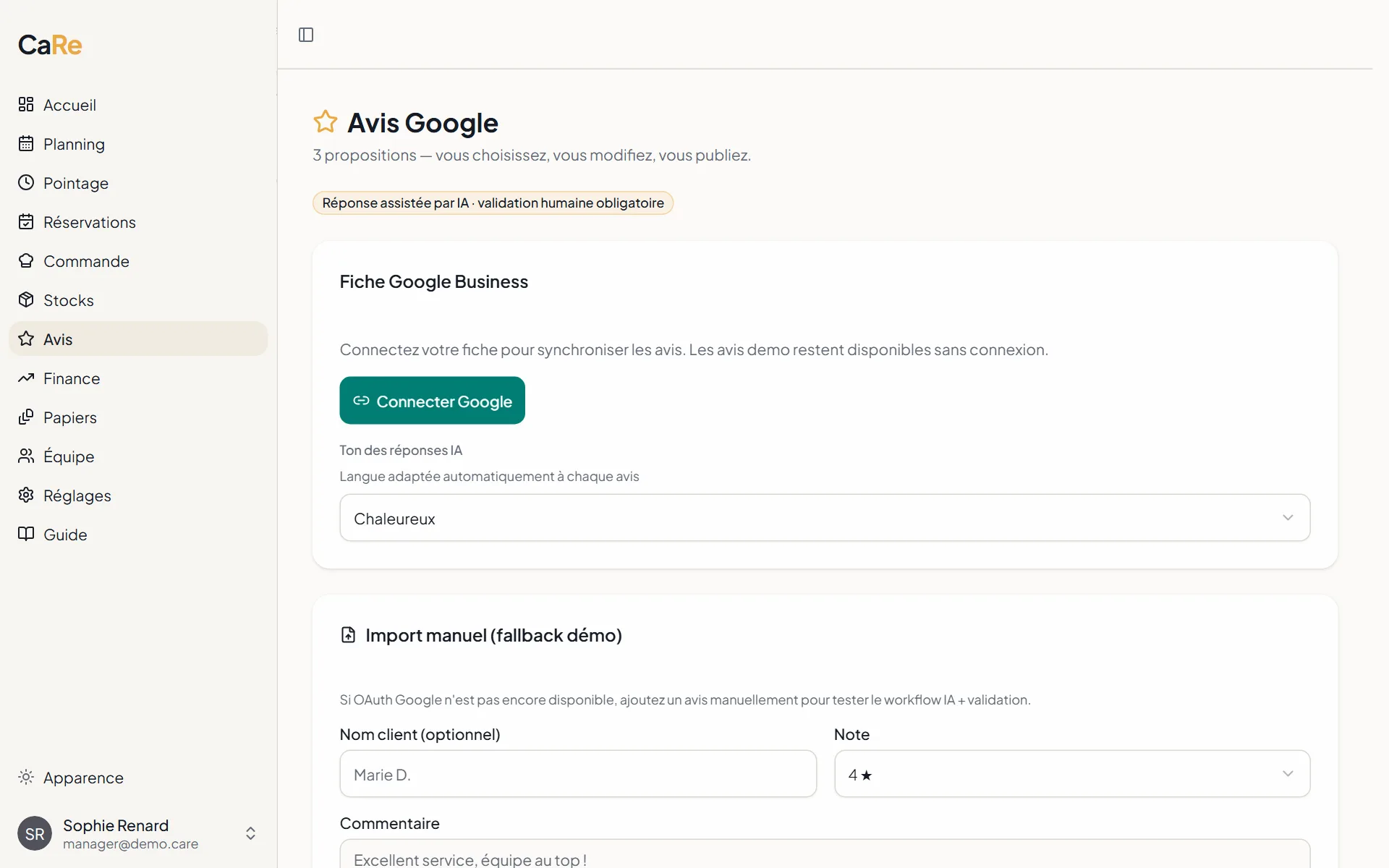Image resolution: width=1389 pixels, height=868 pixels.
Task: Go to the Équipe page
Action: click(138, 456)
